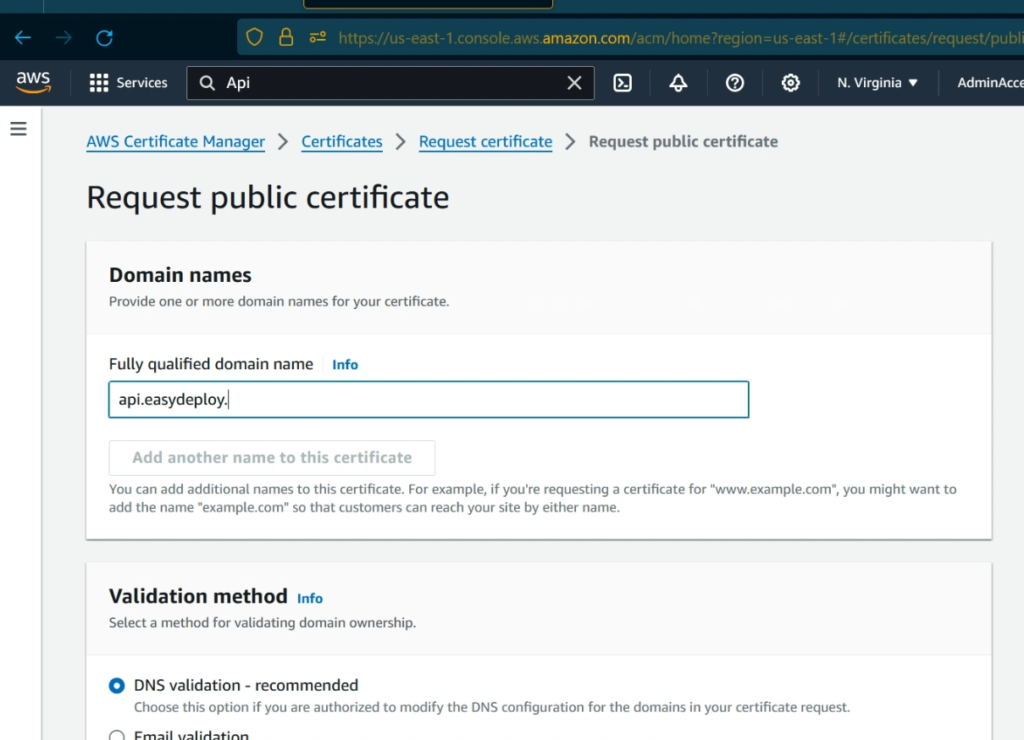Screen dimensions: 1024x740
Task: Click the browser reload icon
Action: point(103,38)
